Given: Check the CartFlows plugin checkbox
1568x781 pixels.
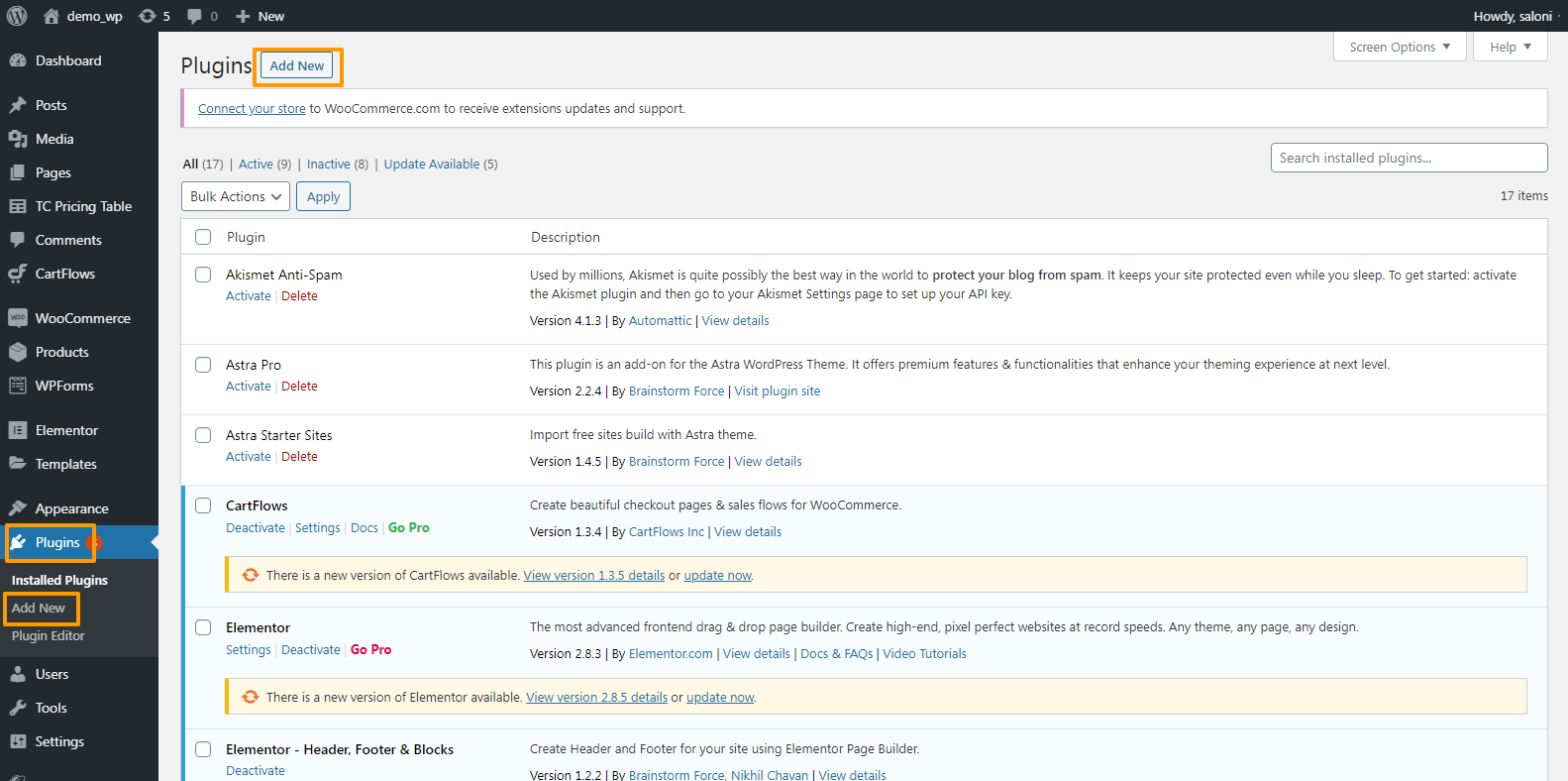Looking at the screenshot, I should 203,505.
